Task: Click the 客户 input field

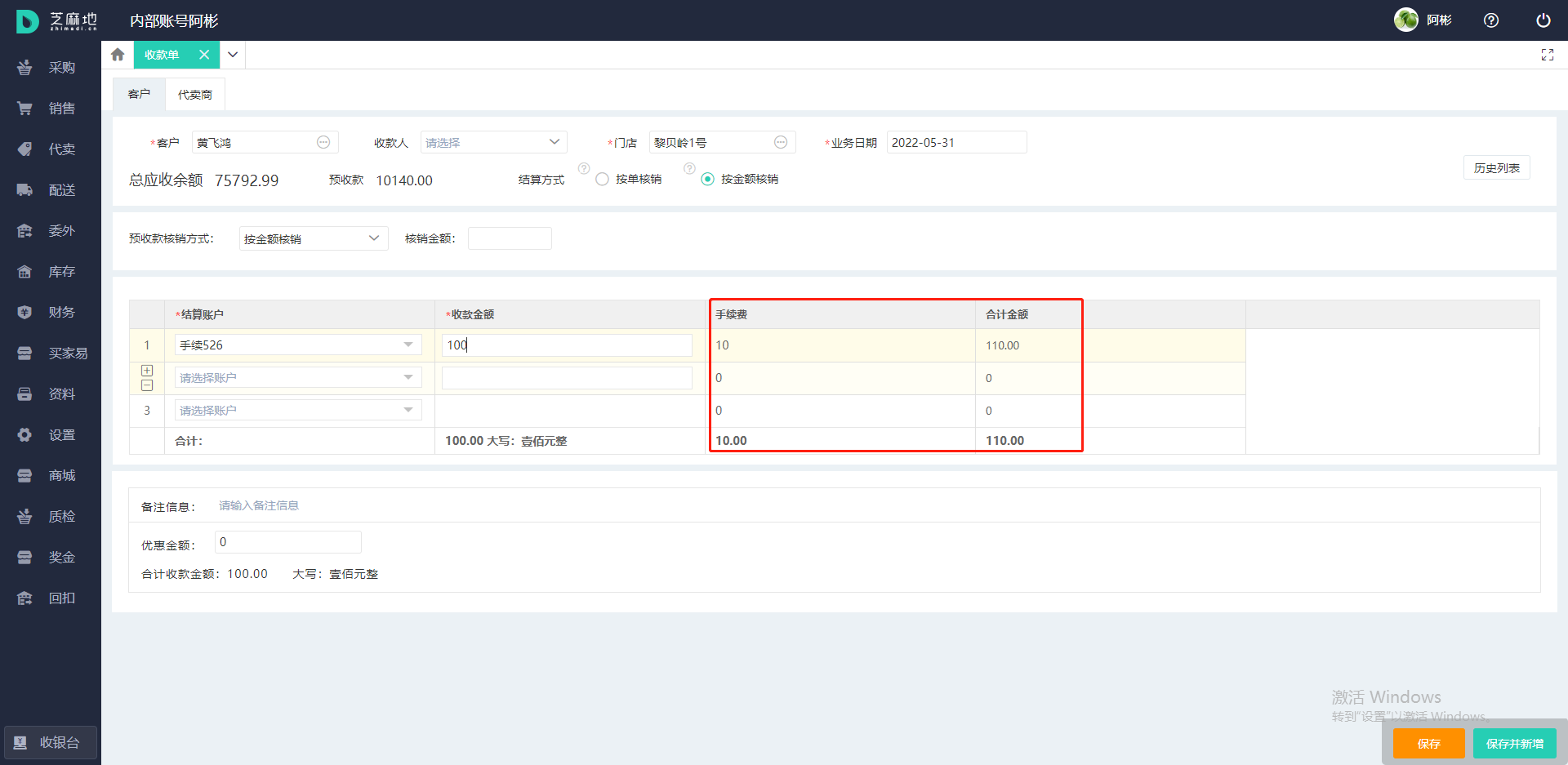Action: point(265,142)
